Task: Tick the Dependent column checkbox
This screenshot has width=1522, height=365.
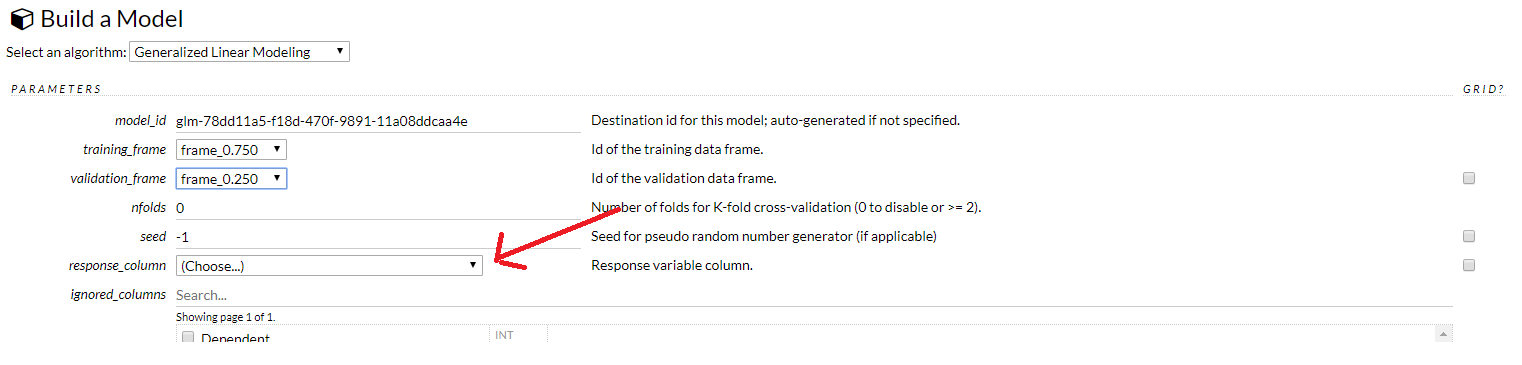Action: pos(188,338)
